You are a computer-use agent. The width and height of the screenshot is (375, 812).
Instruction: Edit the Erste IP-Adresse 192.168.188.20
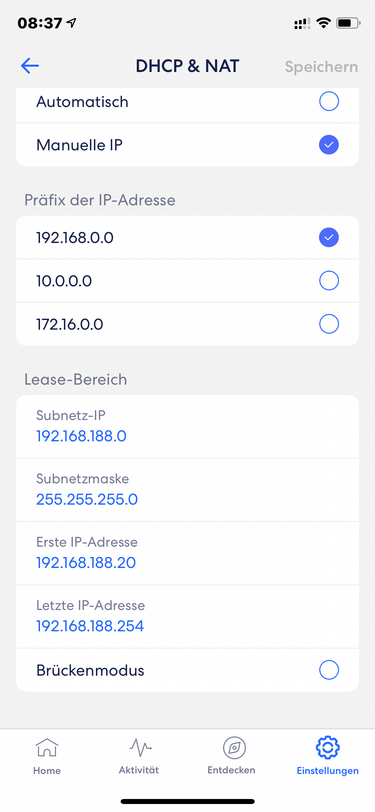tap(188, 553)
